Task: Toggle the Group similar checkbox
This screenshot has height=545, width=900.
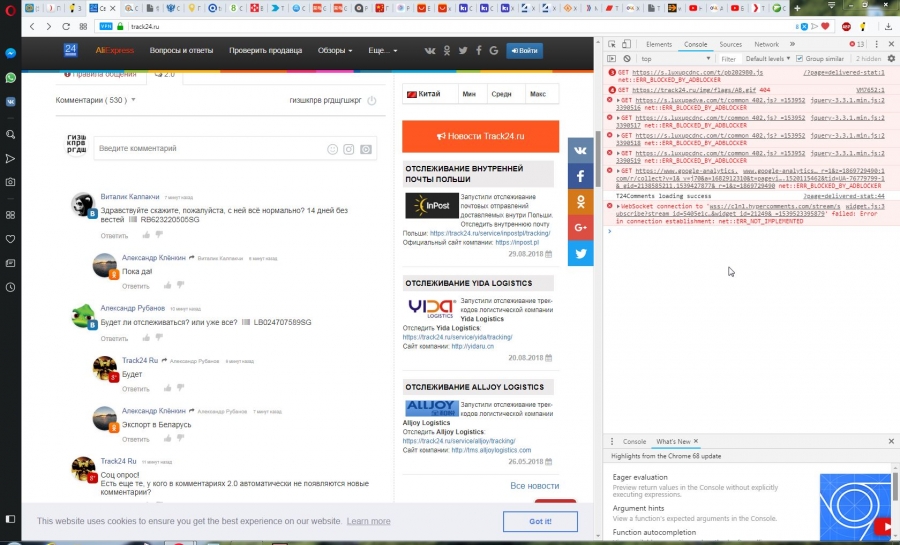Action: pos(800,59)
